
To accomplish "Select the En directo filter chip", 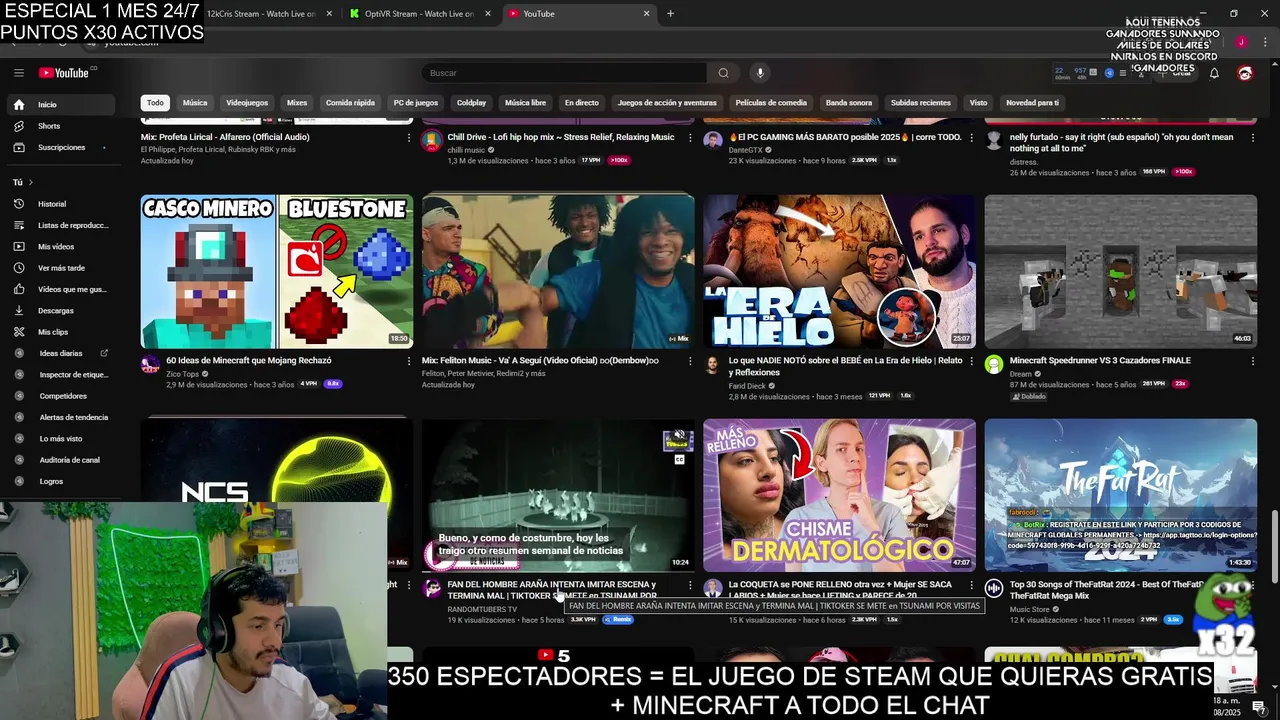I will point(581,103).
